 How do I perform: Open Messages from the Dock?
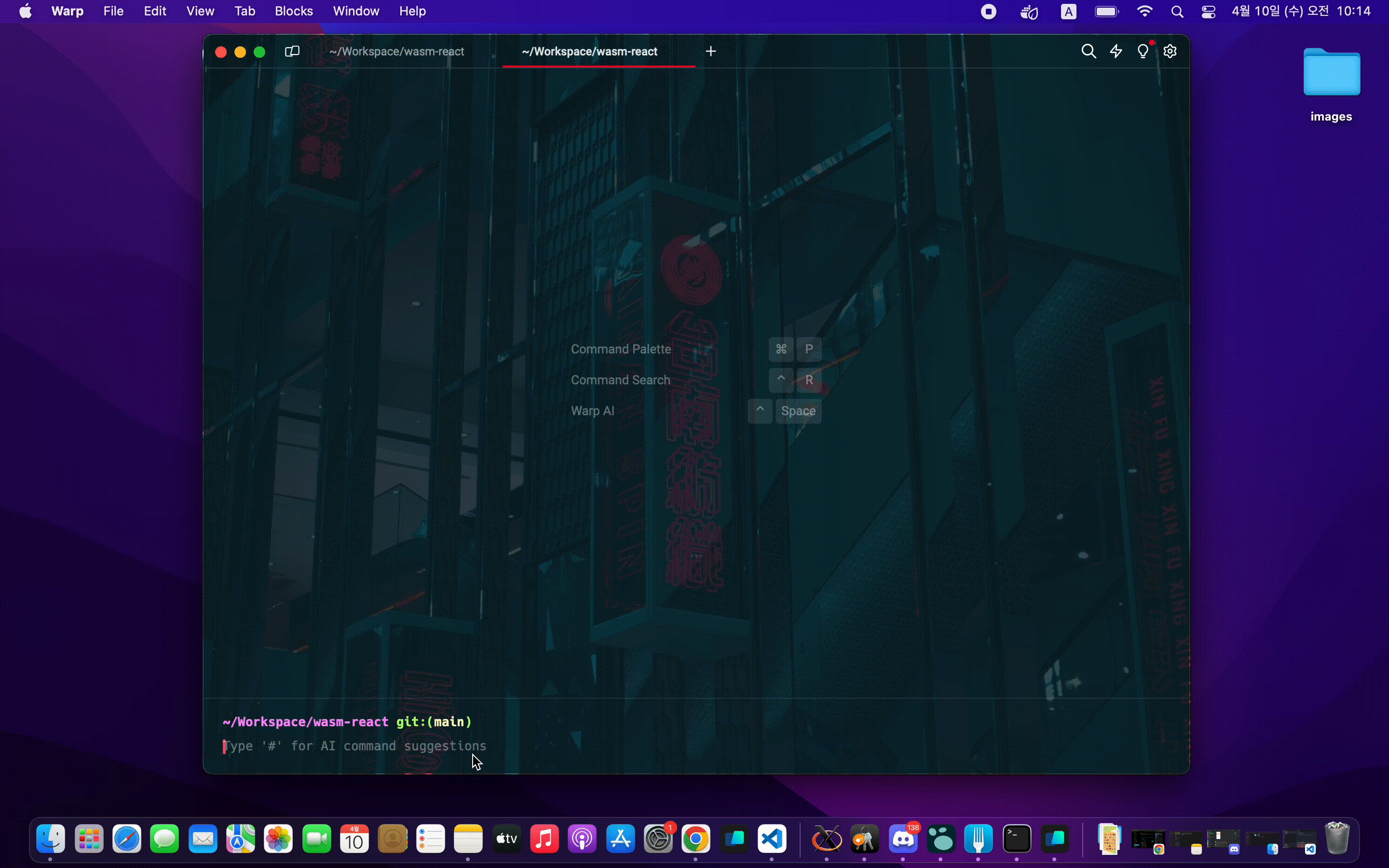click(165, 839)
